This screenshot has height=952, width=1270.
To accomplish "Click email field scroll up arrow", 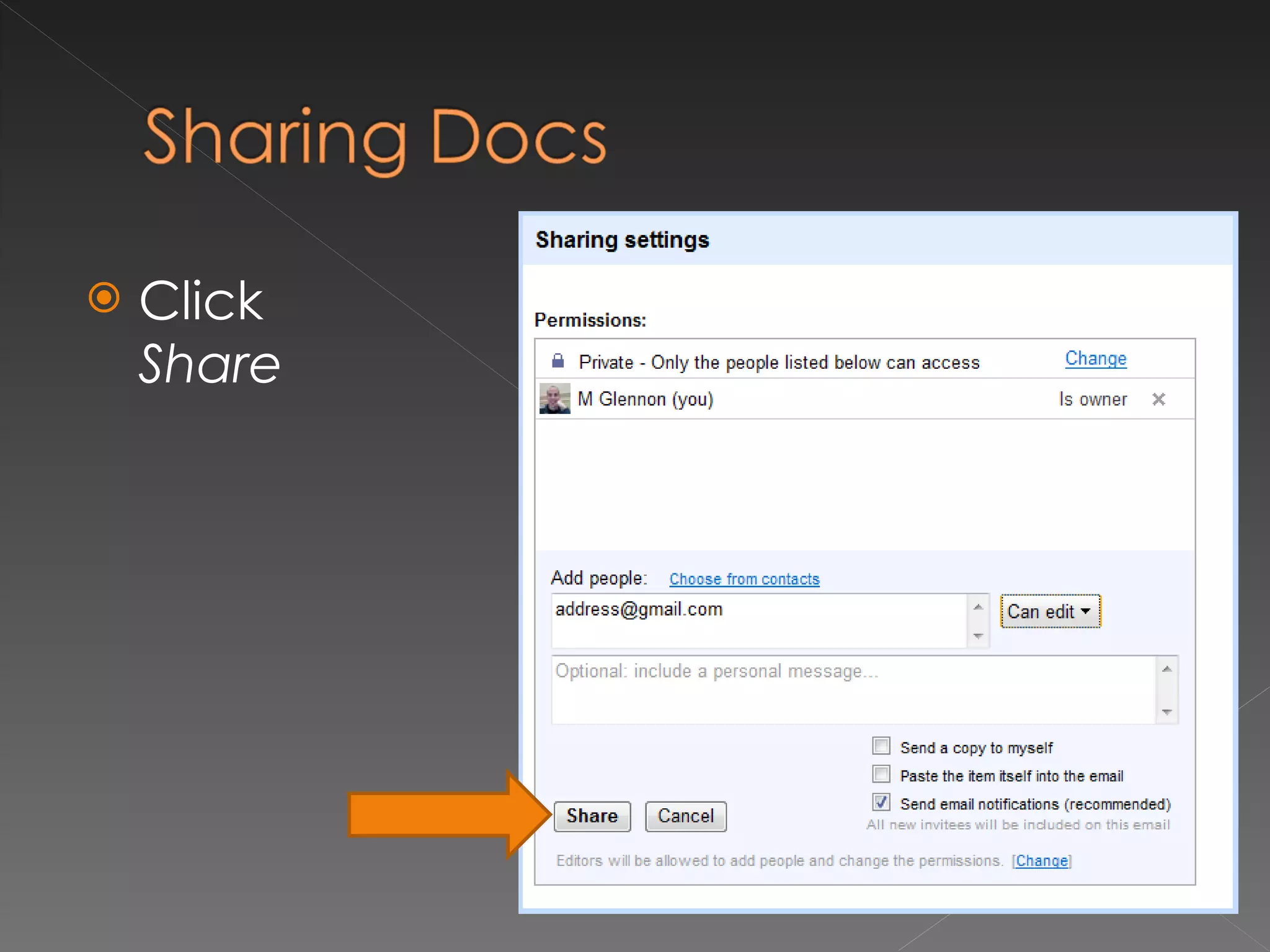I will [978, 607].
